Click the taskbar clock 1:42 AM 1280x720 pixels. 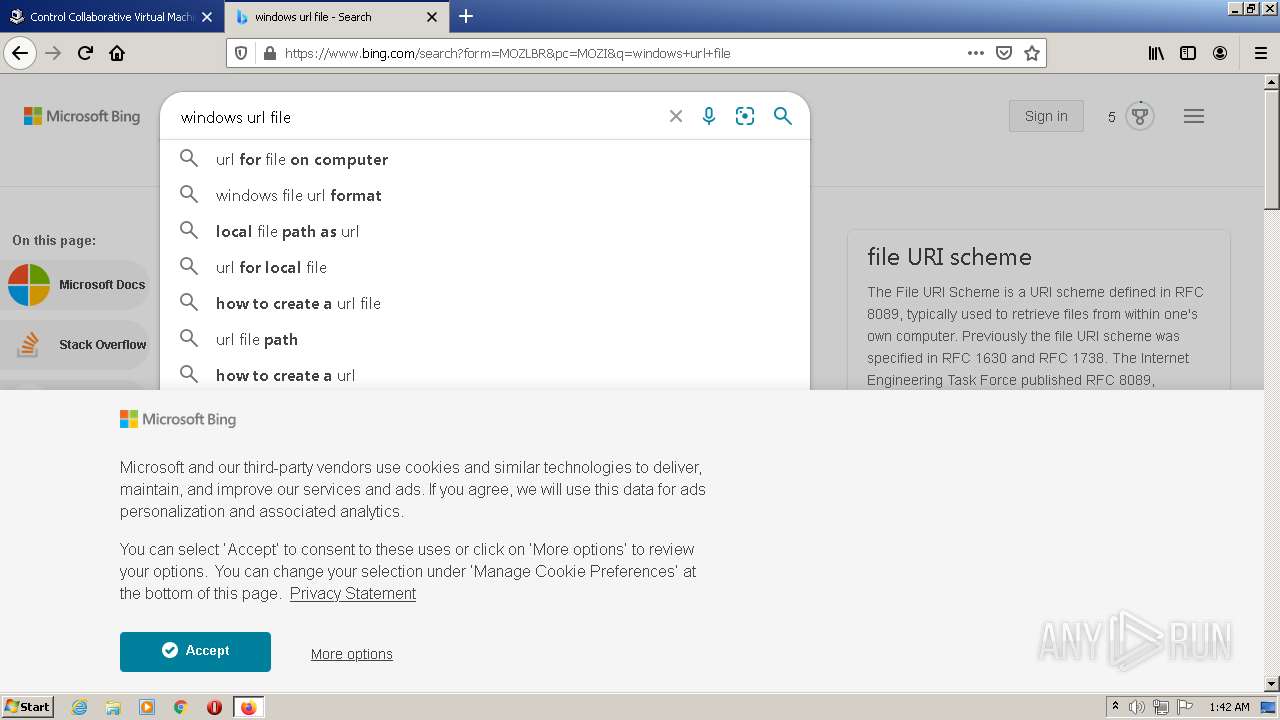tap(1229, 707)
